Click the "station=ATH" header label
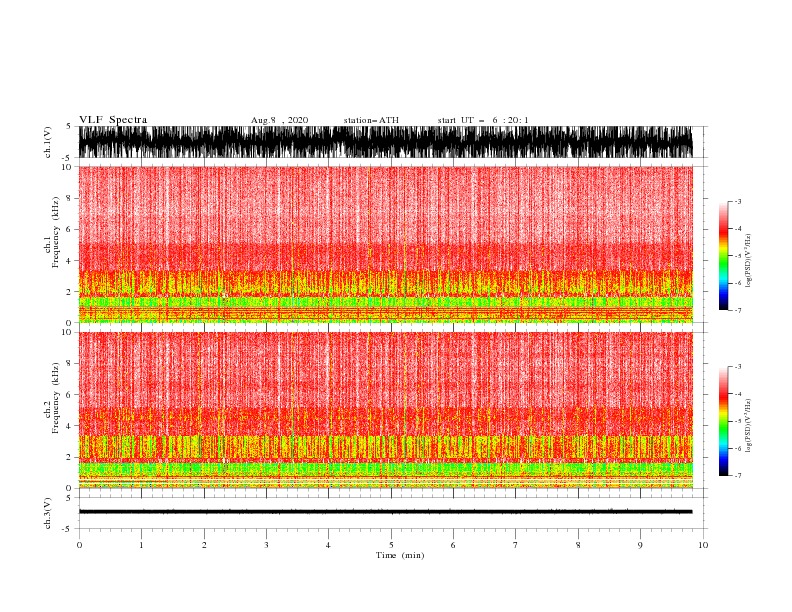 (371, 120)
